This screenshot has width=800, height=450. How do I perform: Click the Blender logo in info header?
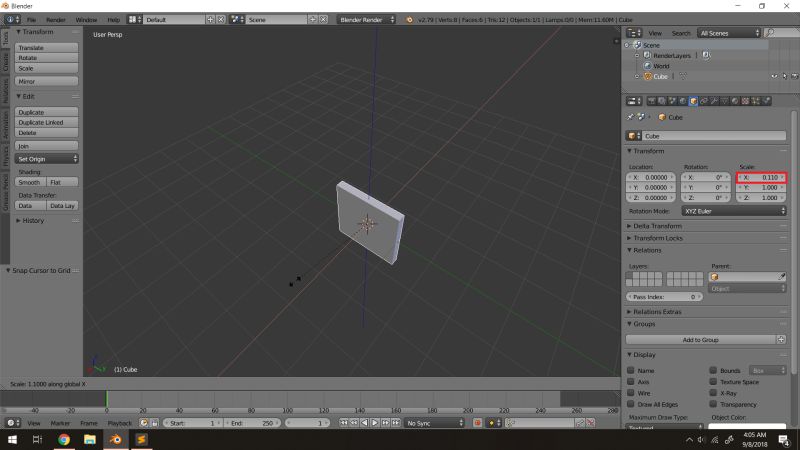coord(409,19)
